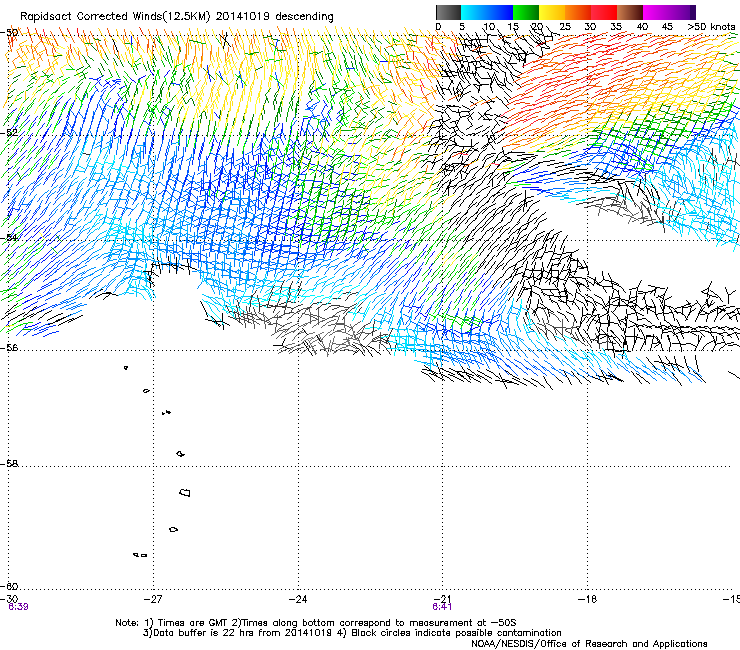Click the red 30-35 knots legend swatch
The width and height of the screenshot is (740, 650).
604,12
